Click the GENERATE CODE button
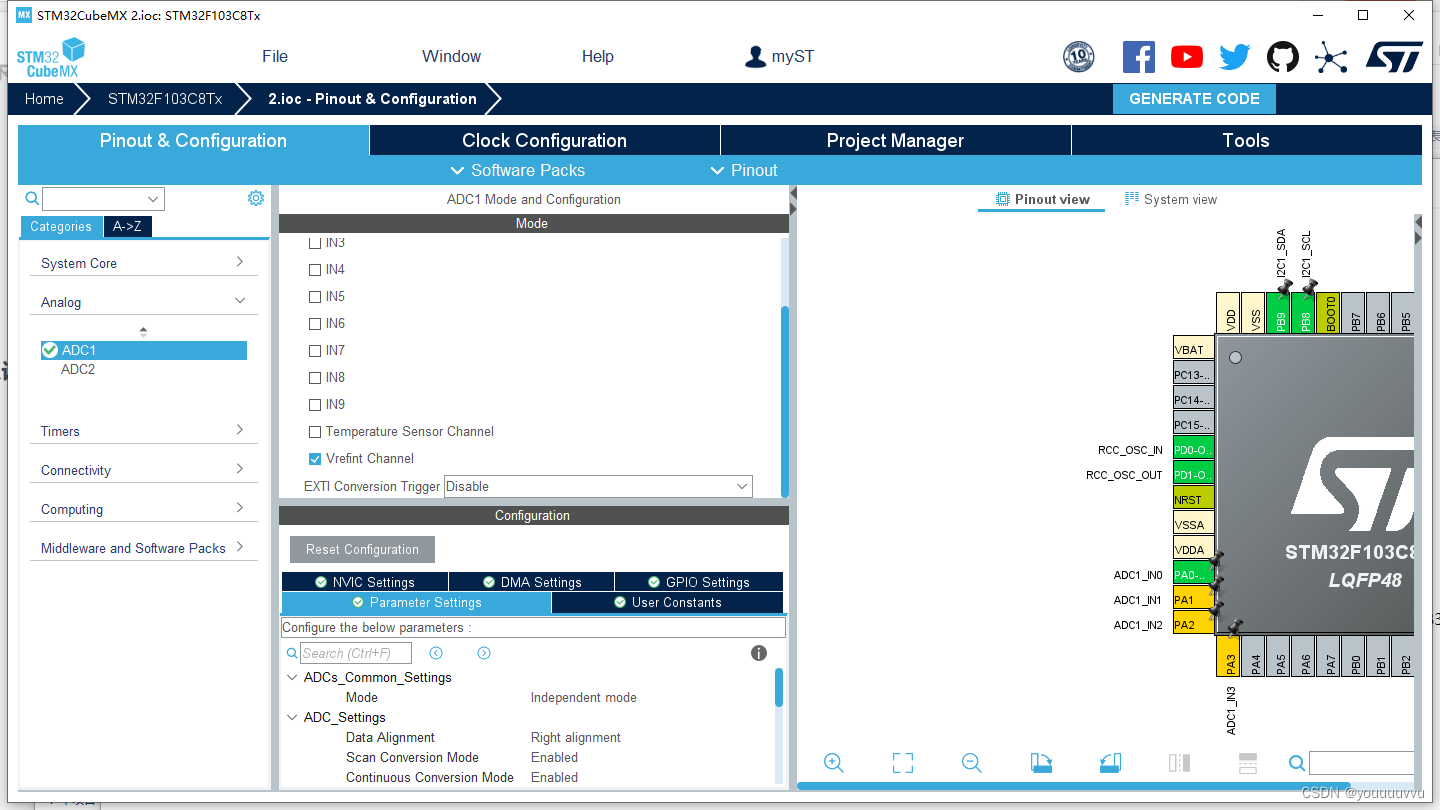The image size is (1440, 810). pos(1194,98)
